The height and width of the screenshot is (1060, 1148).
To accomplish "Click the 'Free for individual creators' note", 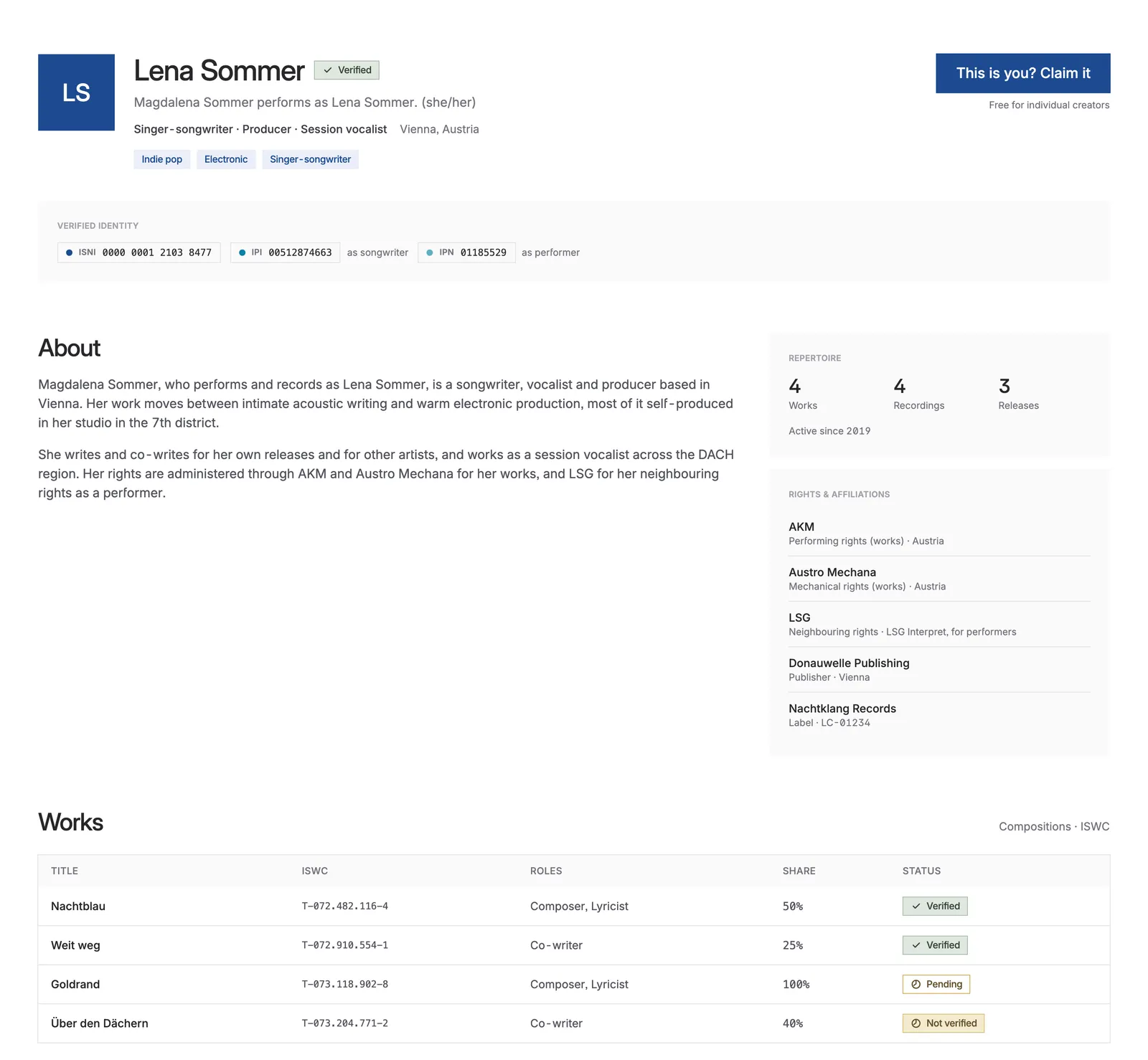I will (x=1049, y=105).
